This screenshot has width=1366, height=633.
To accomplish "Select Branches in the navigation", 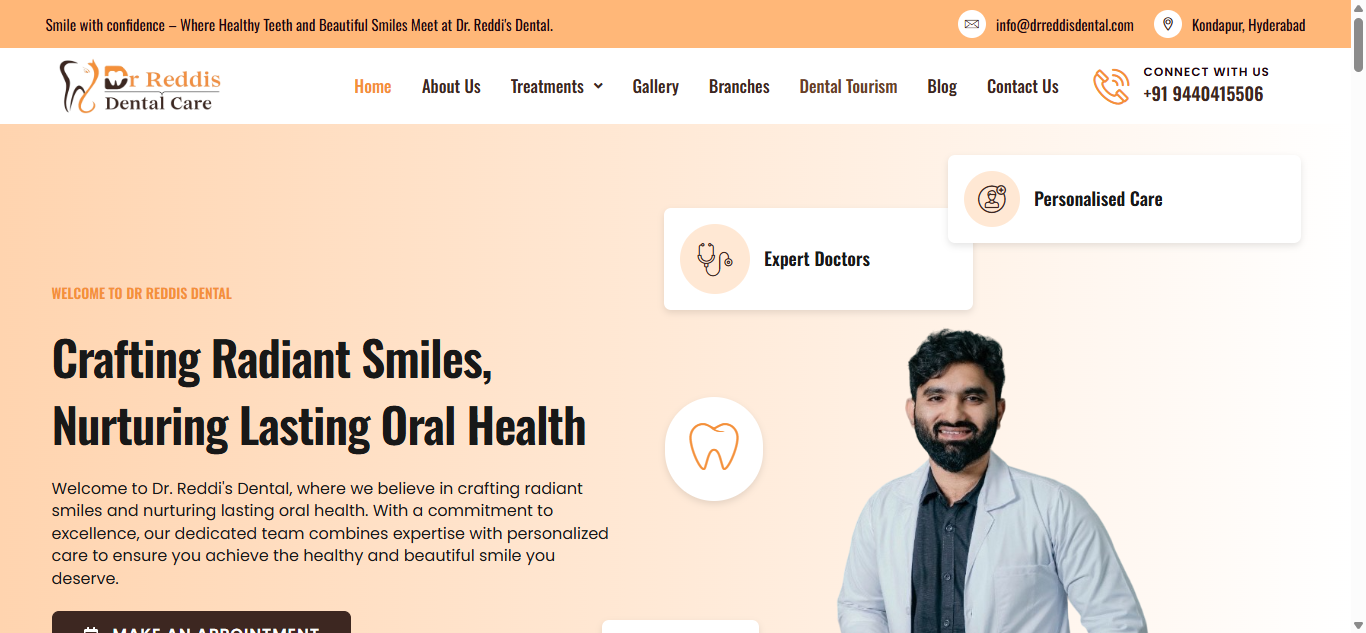I will click(739, 87).
